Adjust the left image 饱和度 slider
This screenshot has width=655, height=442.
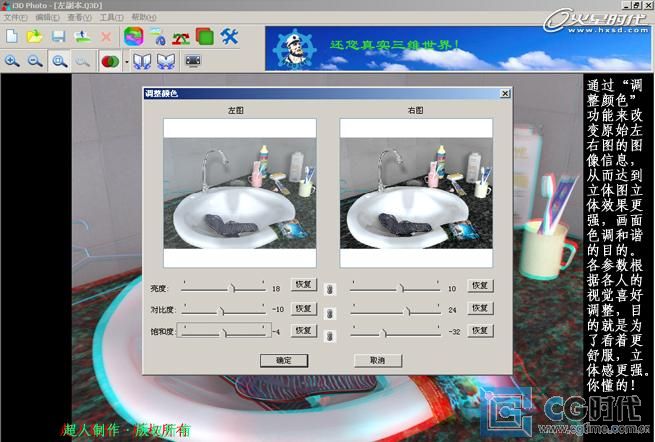(223, 331)
